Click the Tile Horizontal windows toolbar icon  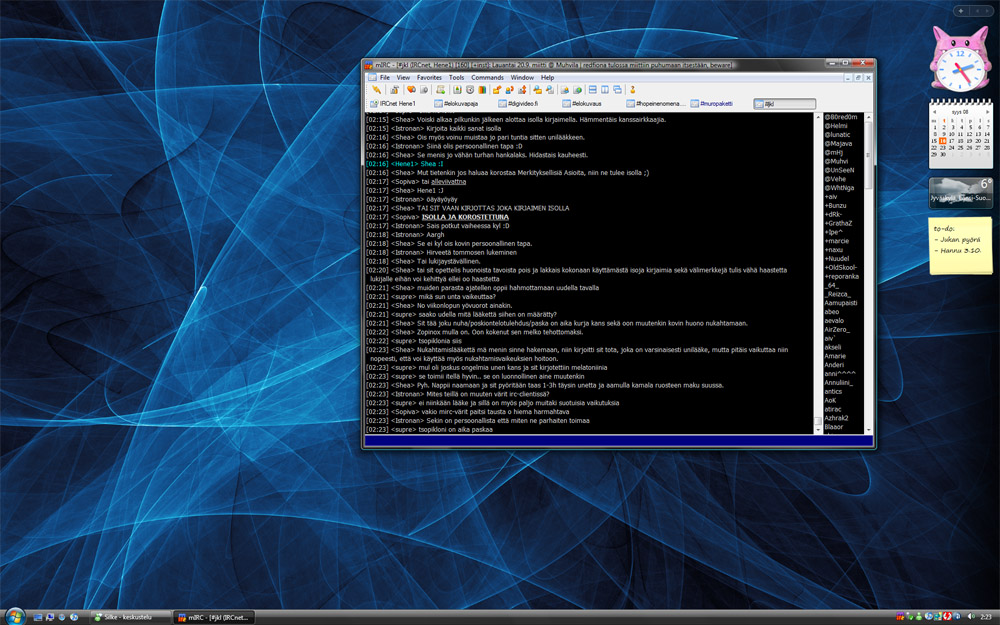[591, 90]
